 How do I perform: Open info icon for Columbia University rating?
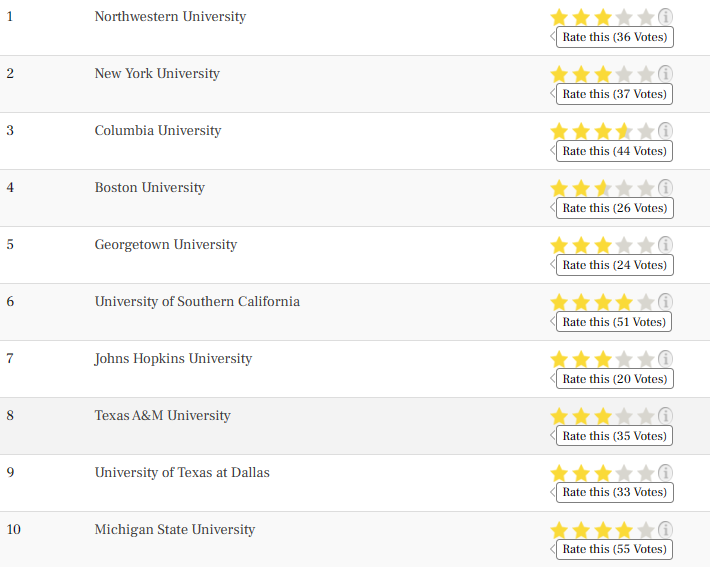pyautogui.click(x=665, y=131)
